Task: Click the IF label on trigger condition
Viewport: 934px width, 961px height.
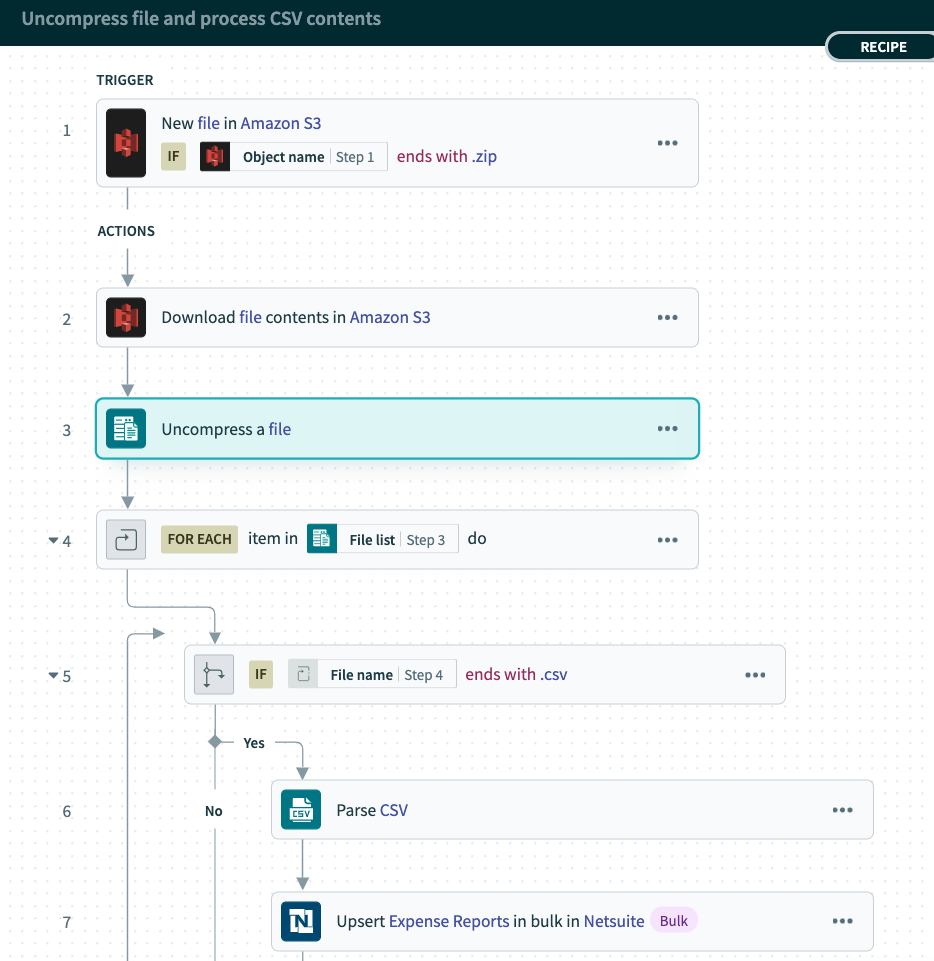Action: point(173,156)
